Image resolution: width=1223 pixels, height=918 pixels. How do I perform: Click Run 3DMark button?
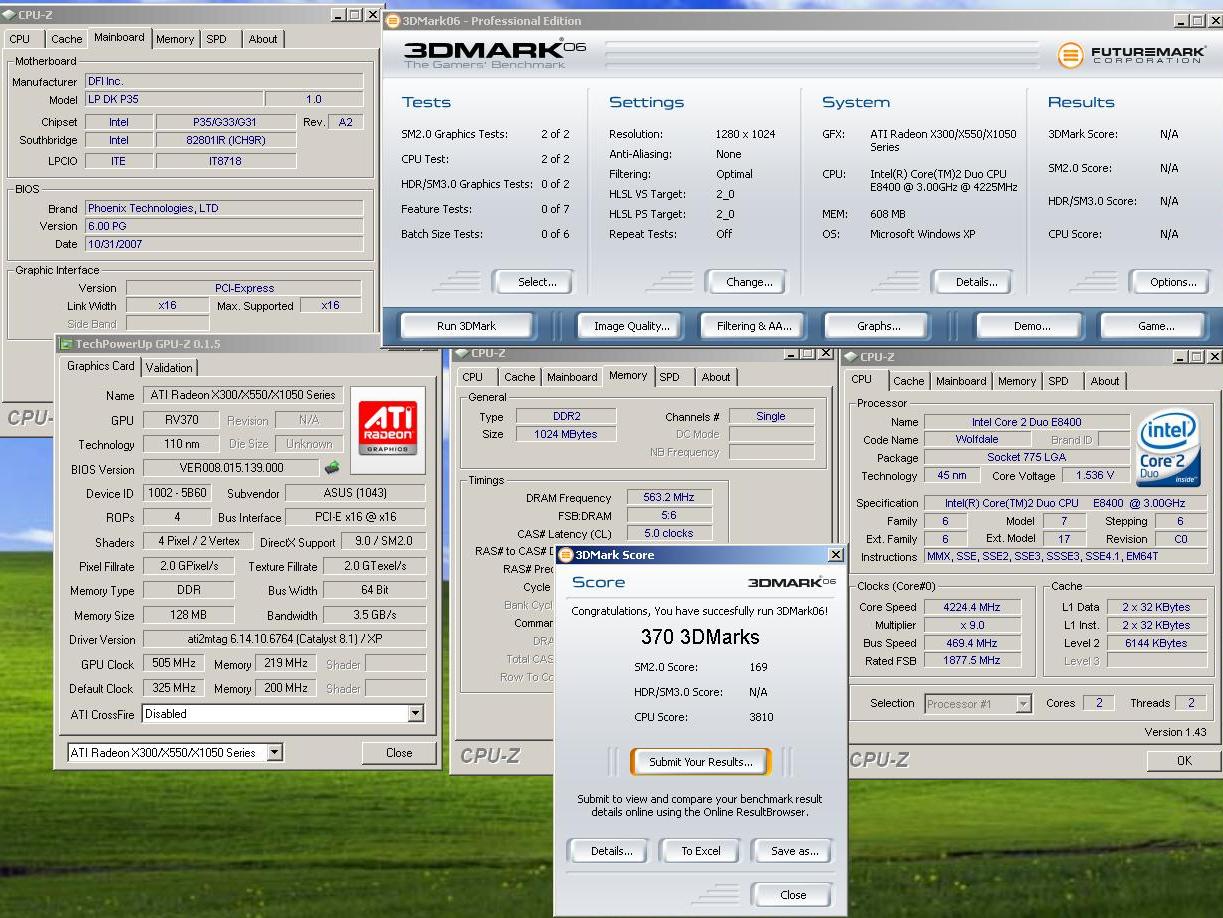pos(467,326)
